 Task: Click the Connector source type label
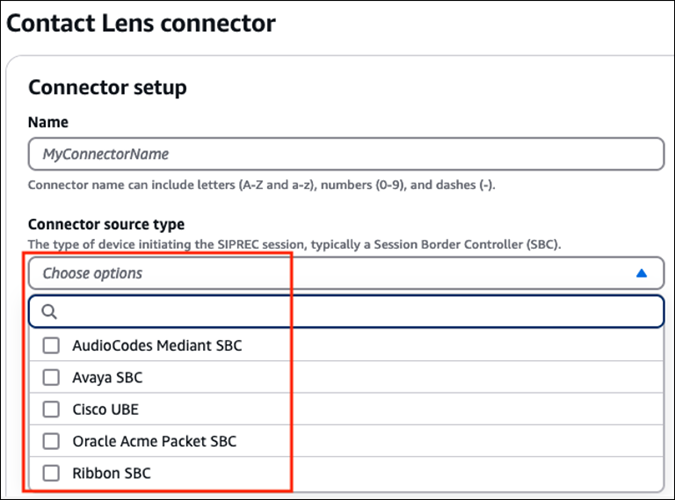[x=106, y=224]
